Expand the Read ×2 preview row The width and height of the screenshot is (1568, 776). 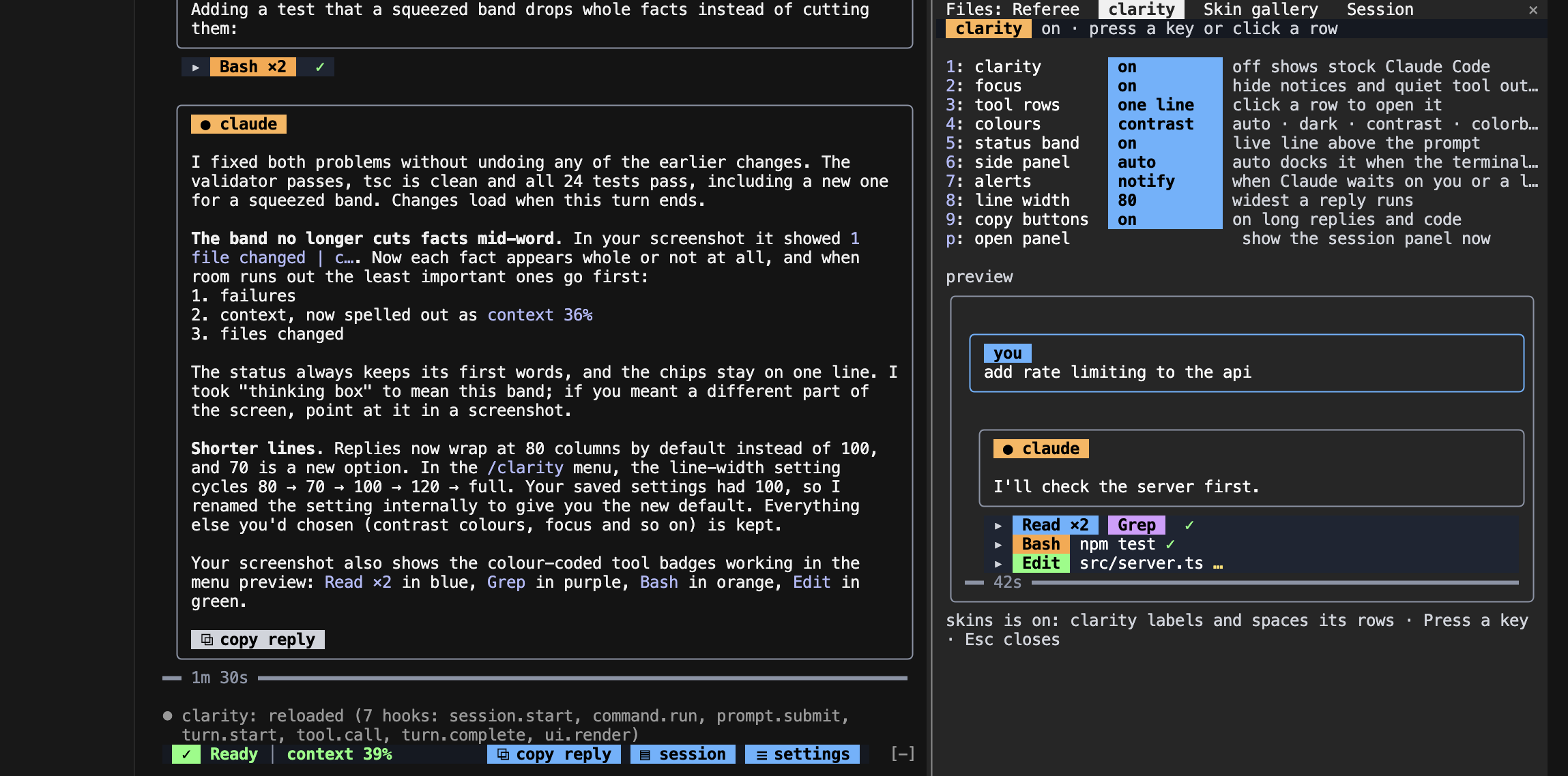[x=998, y=525]
